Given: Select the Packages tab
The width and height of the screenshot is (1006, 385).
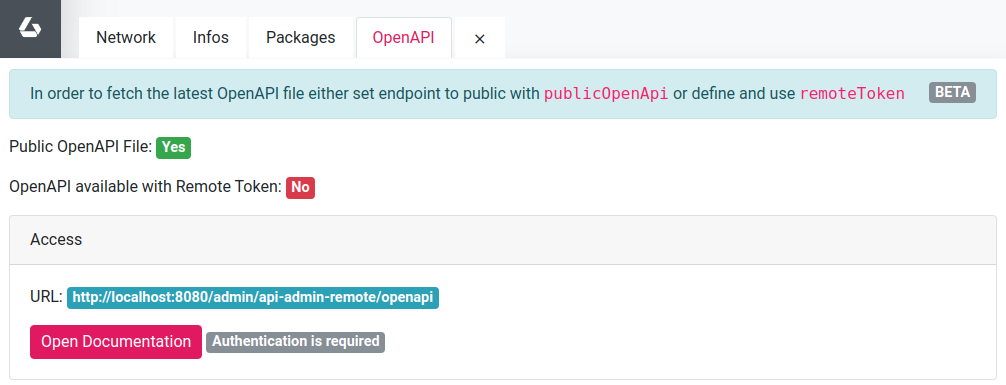Looking at the screenshot, I should tap(300, 38).
